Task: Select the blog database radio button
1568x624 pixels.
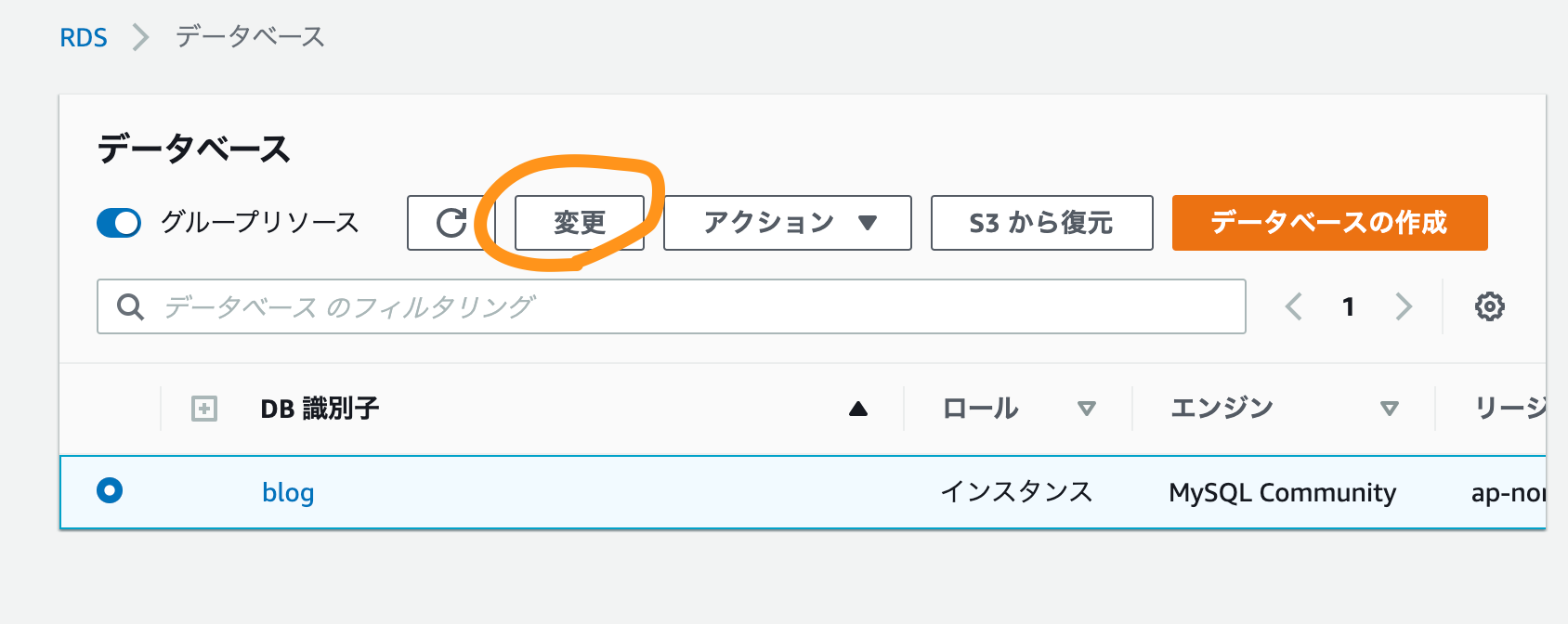Action: (110, 490)
